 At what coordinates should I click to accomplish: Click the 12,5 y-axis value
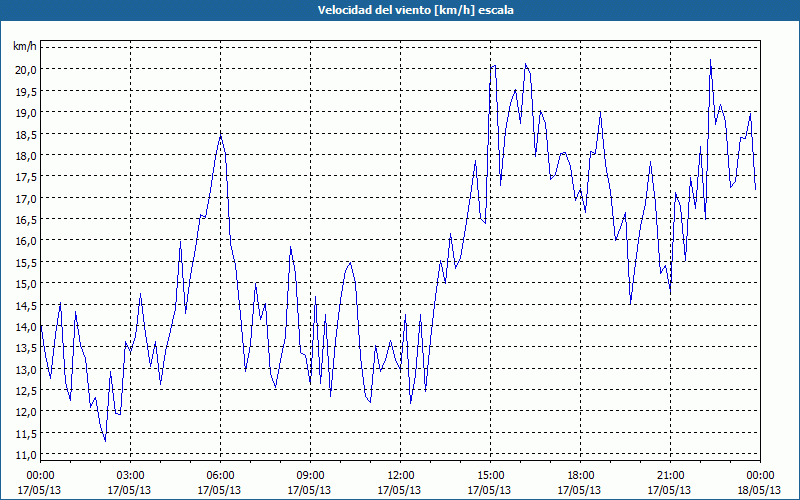(27, 390)
